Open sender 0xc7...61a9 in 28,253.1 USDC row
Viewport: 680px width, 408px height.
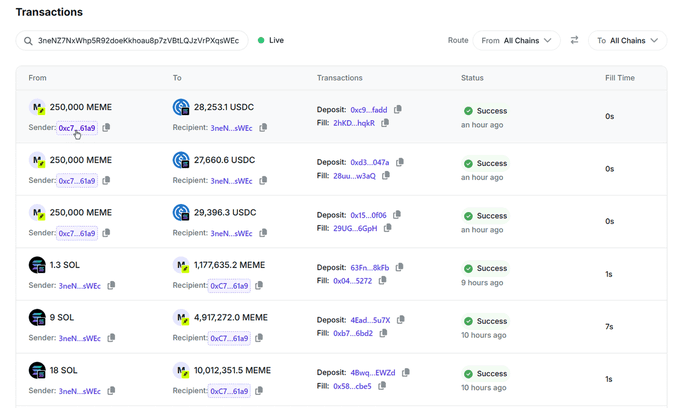pos(77,128)
